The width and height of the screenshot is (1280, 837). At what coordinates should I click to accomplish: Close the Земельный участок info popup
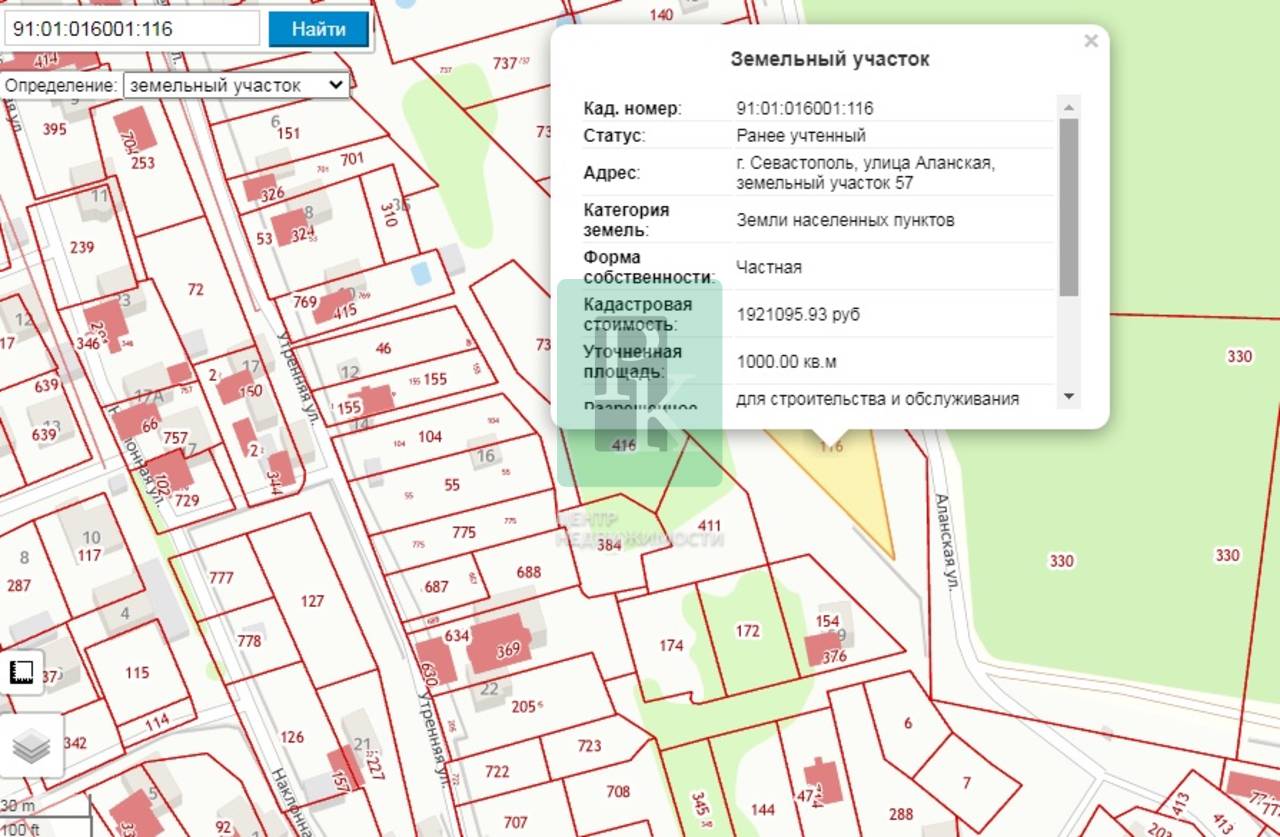(1091, 41)
